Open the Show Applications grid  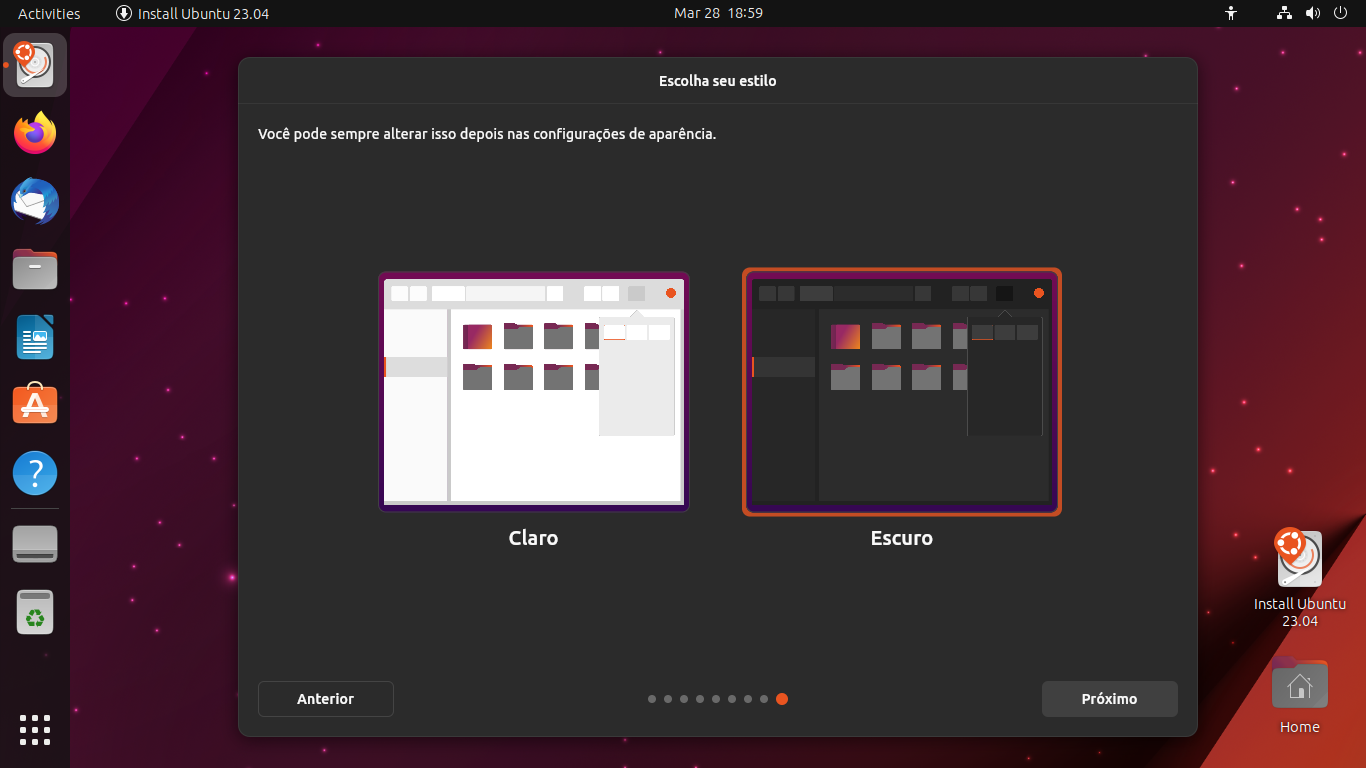(34, 730)
